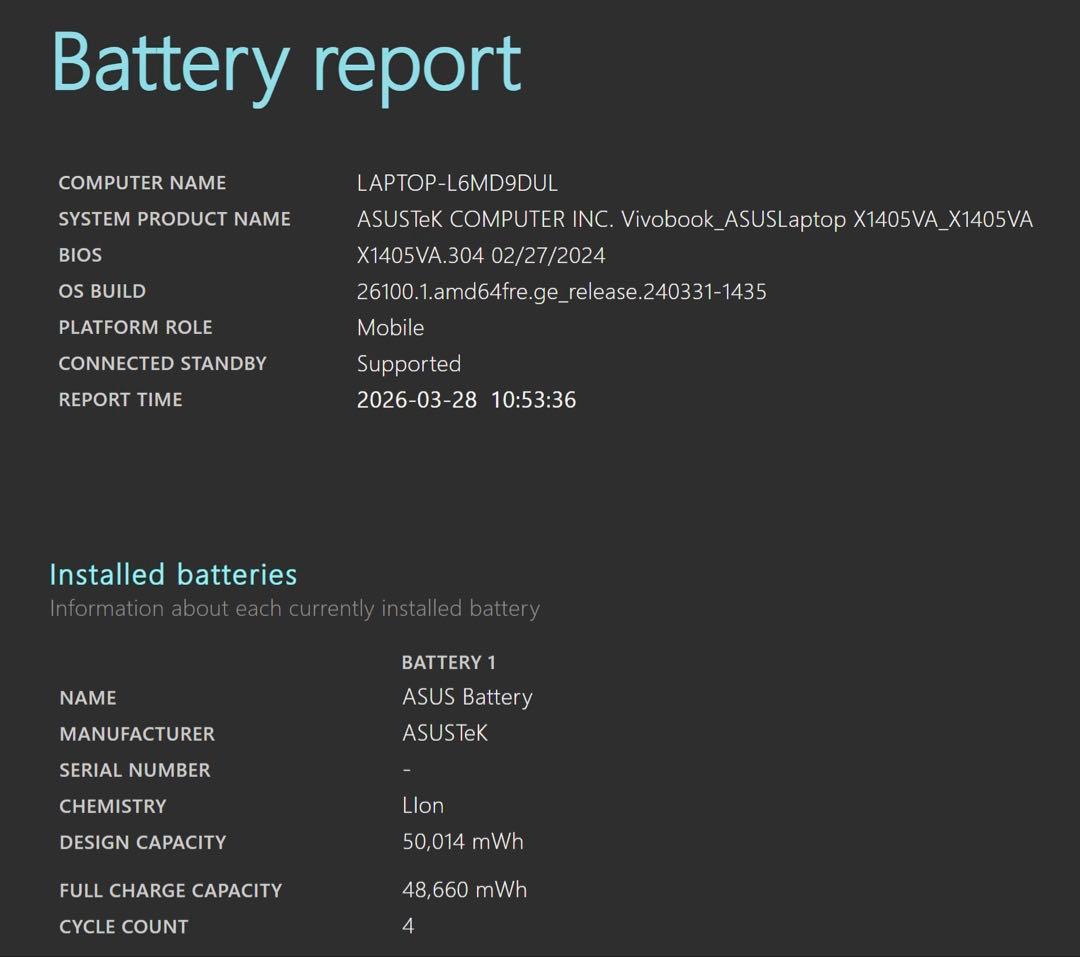Select the SYSTEM PRODUCT NAME label
This screenshot has width=1080, height=957.
(174, 218)
